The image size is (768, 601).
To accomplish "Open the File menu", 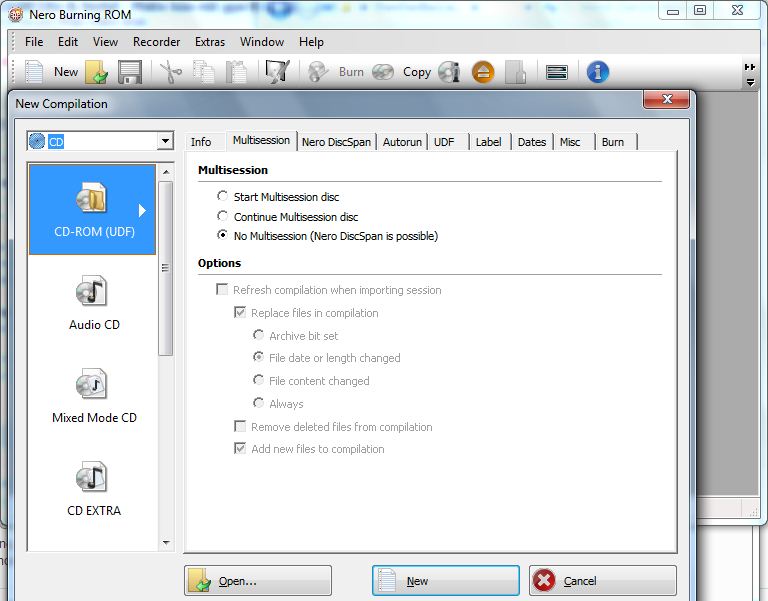I will [34, 42].
